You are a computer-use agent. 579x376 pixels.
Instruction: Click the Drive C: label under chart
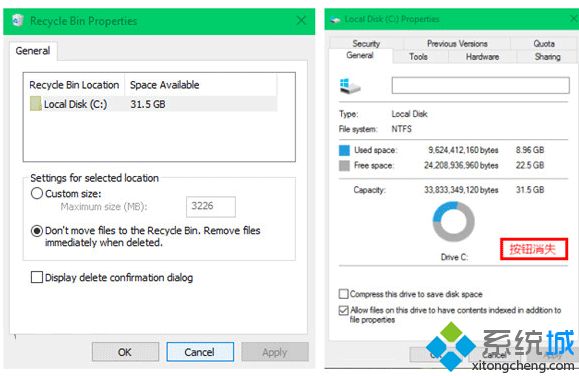pos(454,257)
